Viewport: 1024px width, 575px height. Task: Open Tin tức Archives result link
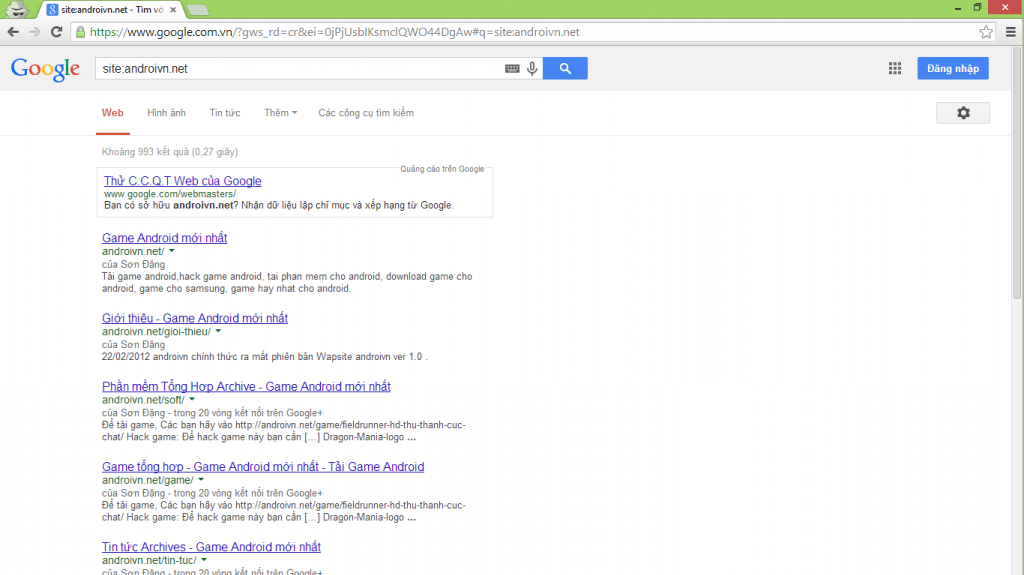(212, 547)
